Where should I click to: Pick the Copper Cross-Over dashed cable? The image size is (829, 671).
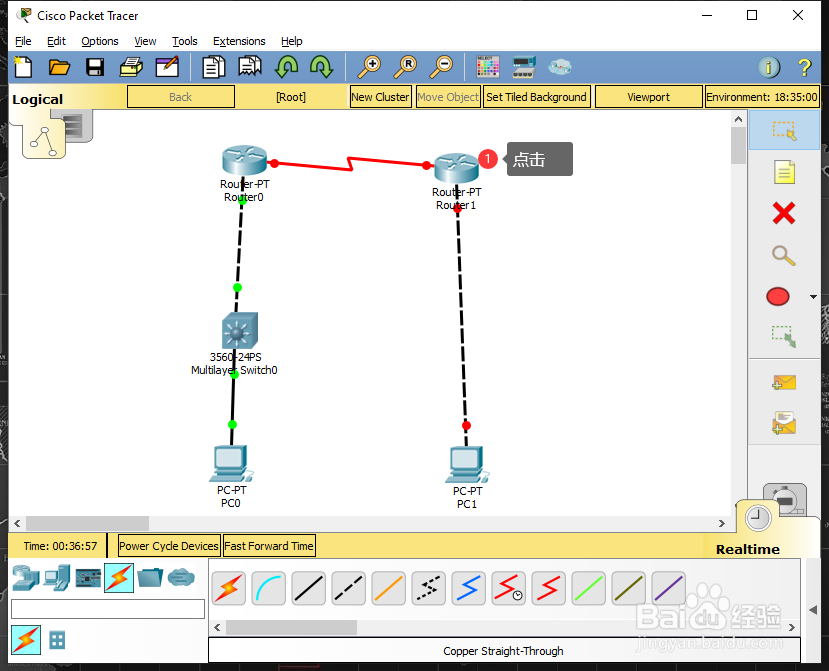pyautogui.click(x=349, y=588)
